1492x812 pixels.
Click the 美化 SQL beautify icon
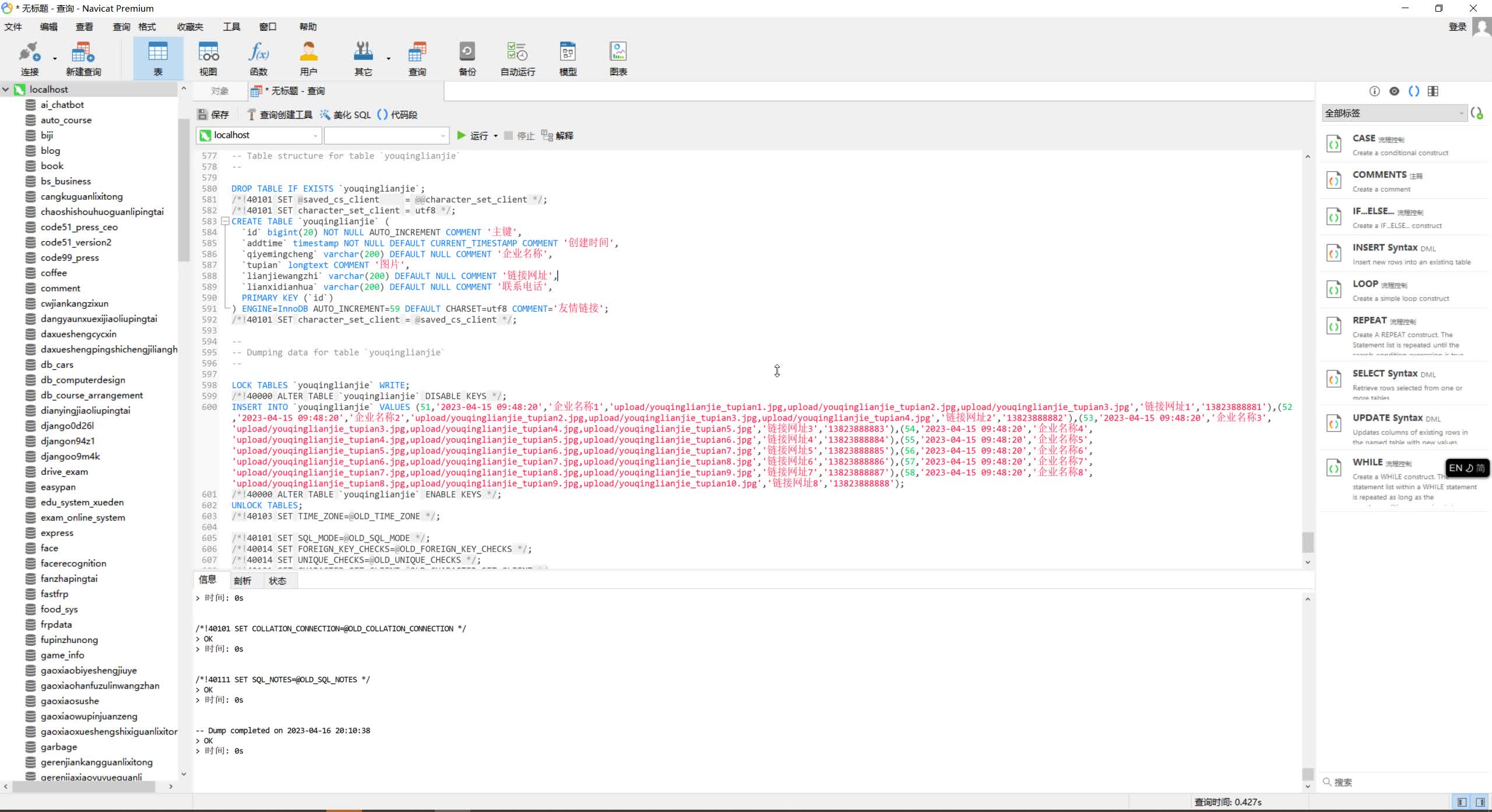(325, 115)
